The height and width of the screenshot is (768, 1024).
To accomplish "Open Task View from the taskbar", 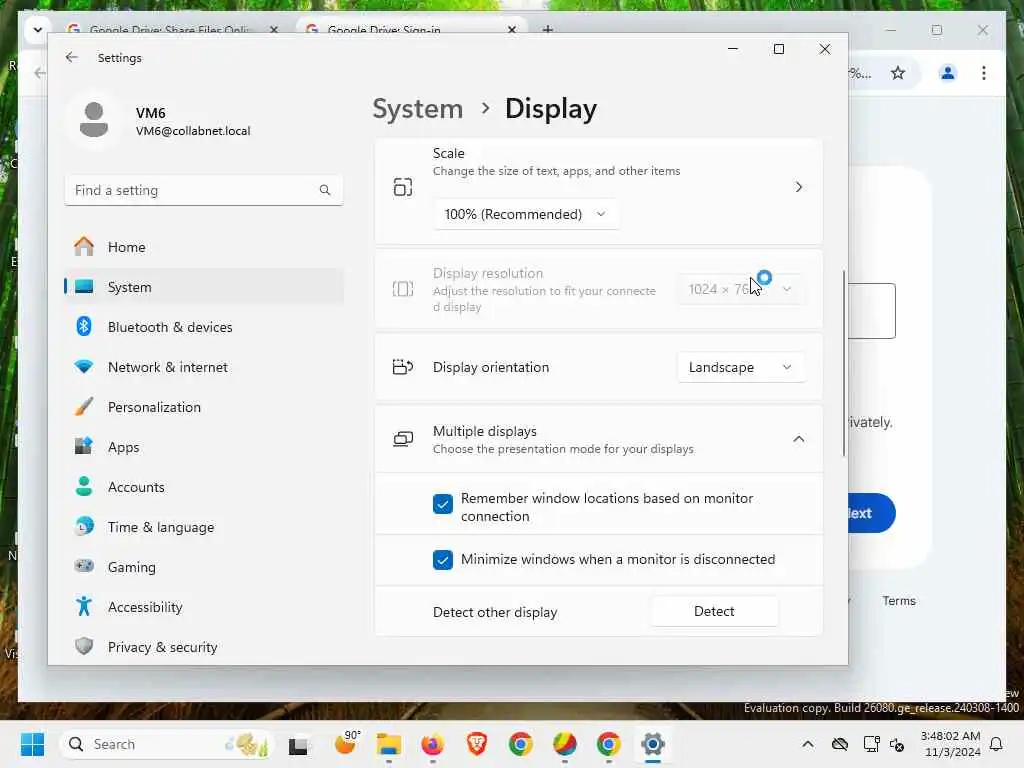I will point(299,744).
